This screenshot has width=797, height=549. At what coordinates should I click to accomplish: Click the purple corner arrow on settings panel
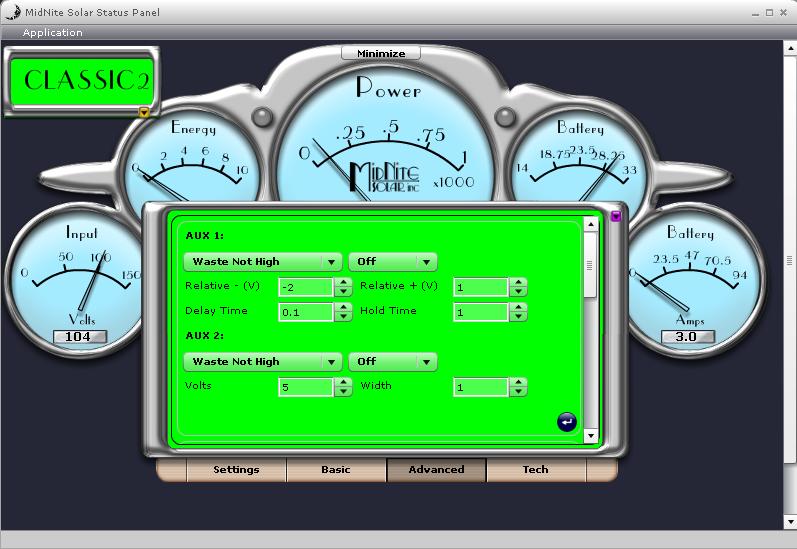pos(616,216)
